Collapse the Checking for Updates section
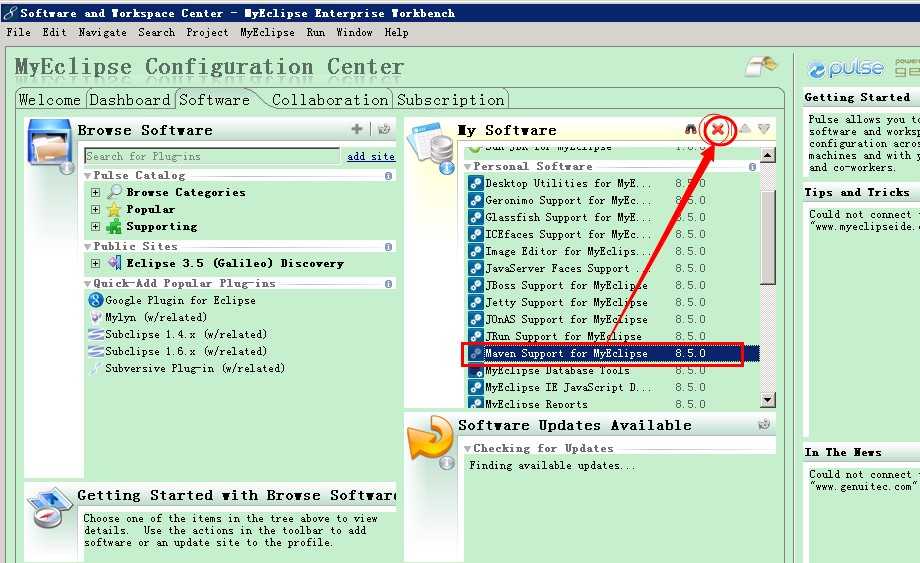This screenshot has height=563, width=920. 468,449
